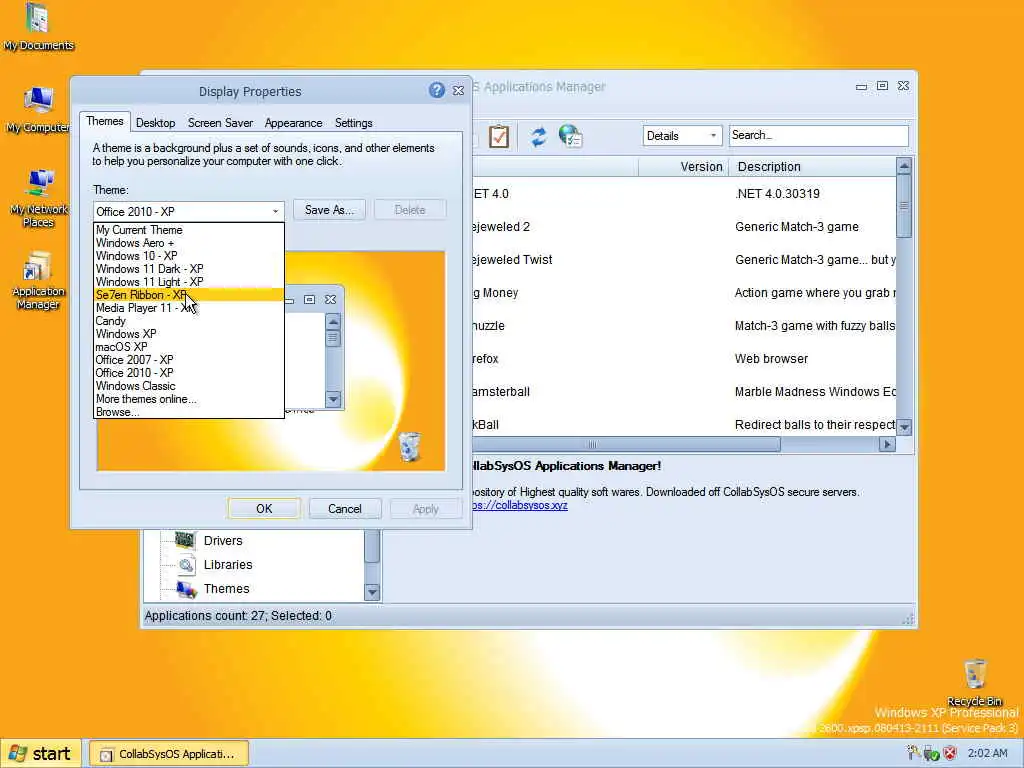The height and width of the screenshot is (768, 1024).
Task: Open the My Computer desktop icon
Action: (38, 108)
